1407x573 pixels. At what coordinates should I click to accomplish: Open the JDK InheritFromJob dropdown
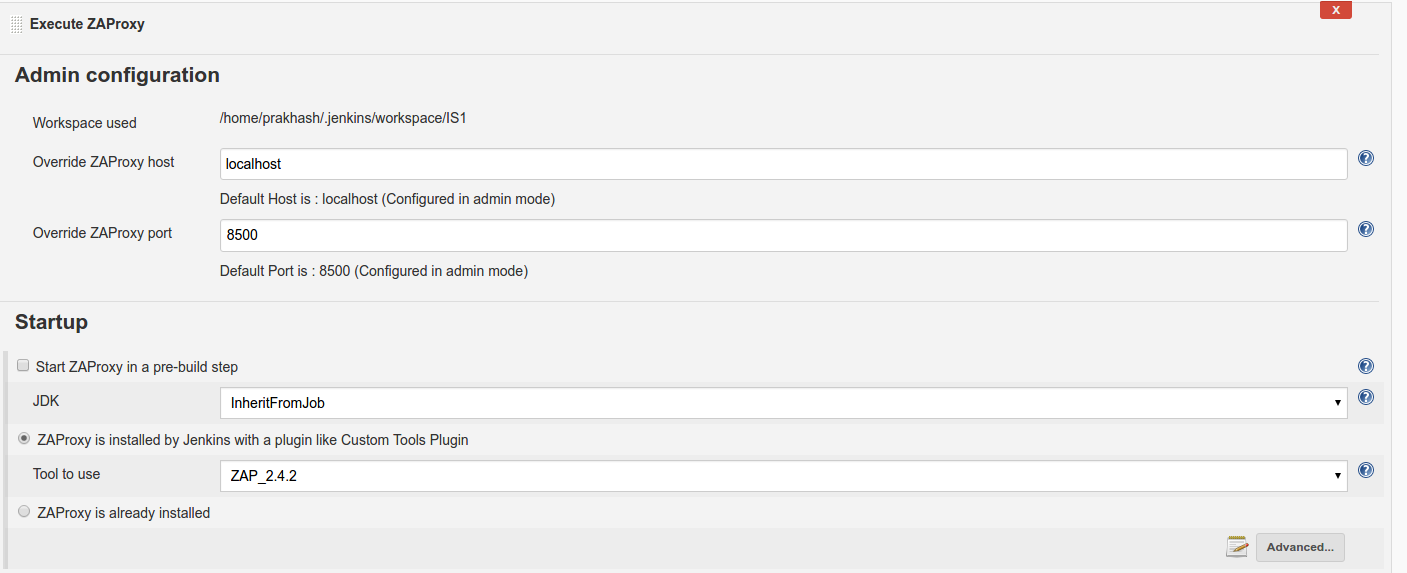(783, 403)
